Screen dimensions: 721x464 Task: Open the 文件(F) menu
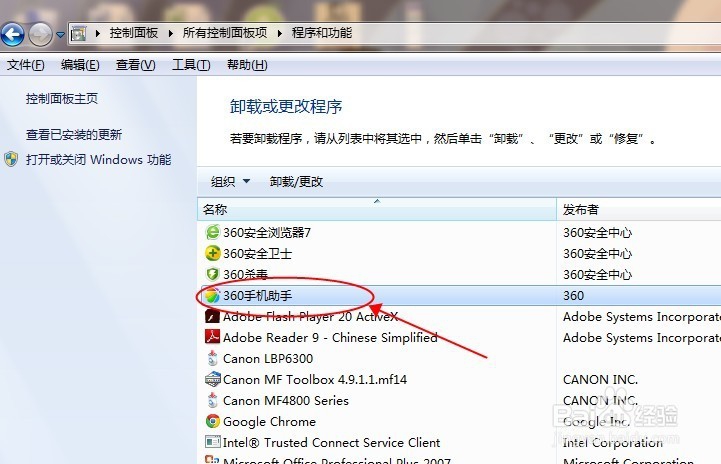26,65
